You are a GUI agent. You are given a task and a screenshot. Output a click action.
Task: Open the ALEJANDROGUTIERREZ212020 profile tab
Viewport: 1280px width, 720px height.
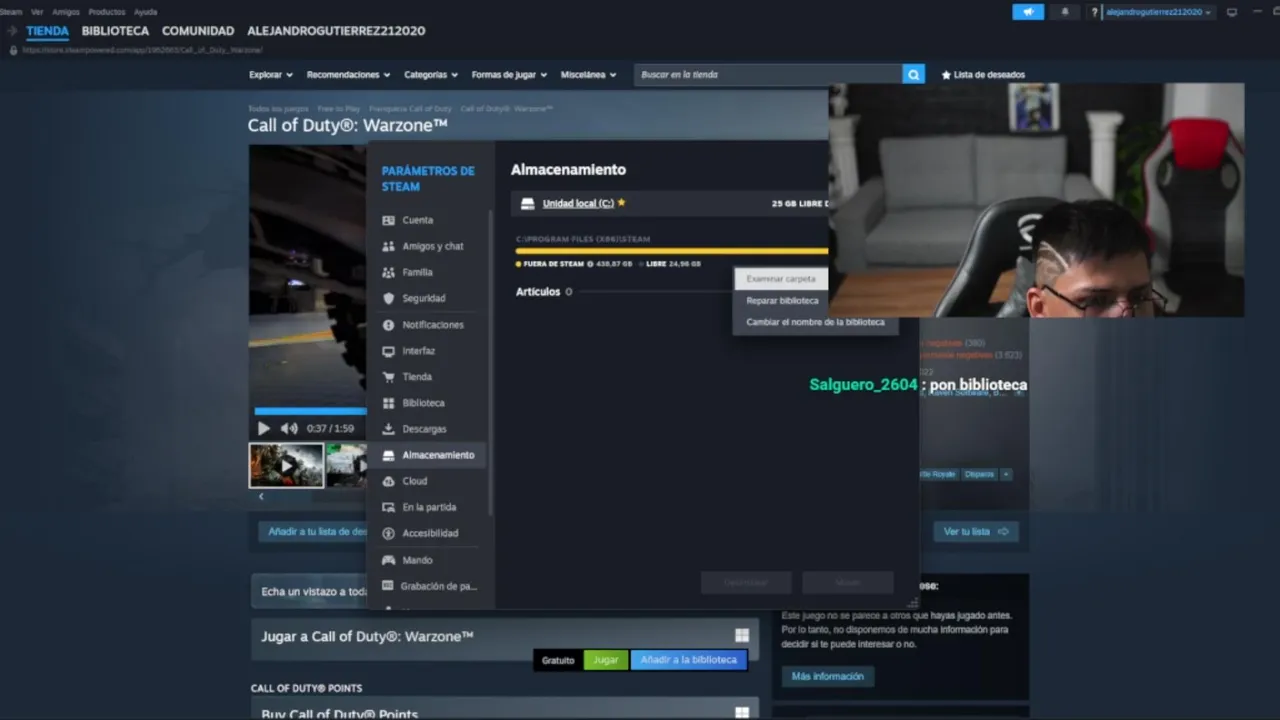pyautogui.click(x=336, y=31)
